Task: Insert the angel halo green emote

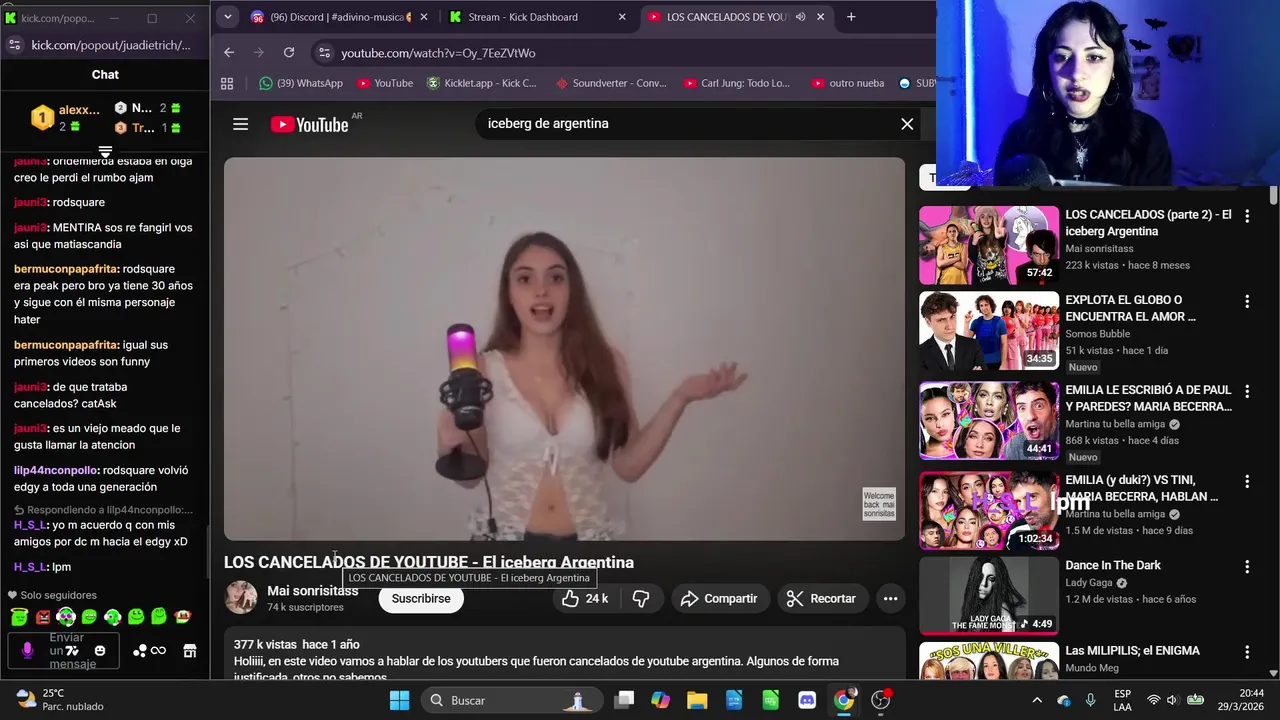Action: (x=19, y=616)
